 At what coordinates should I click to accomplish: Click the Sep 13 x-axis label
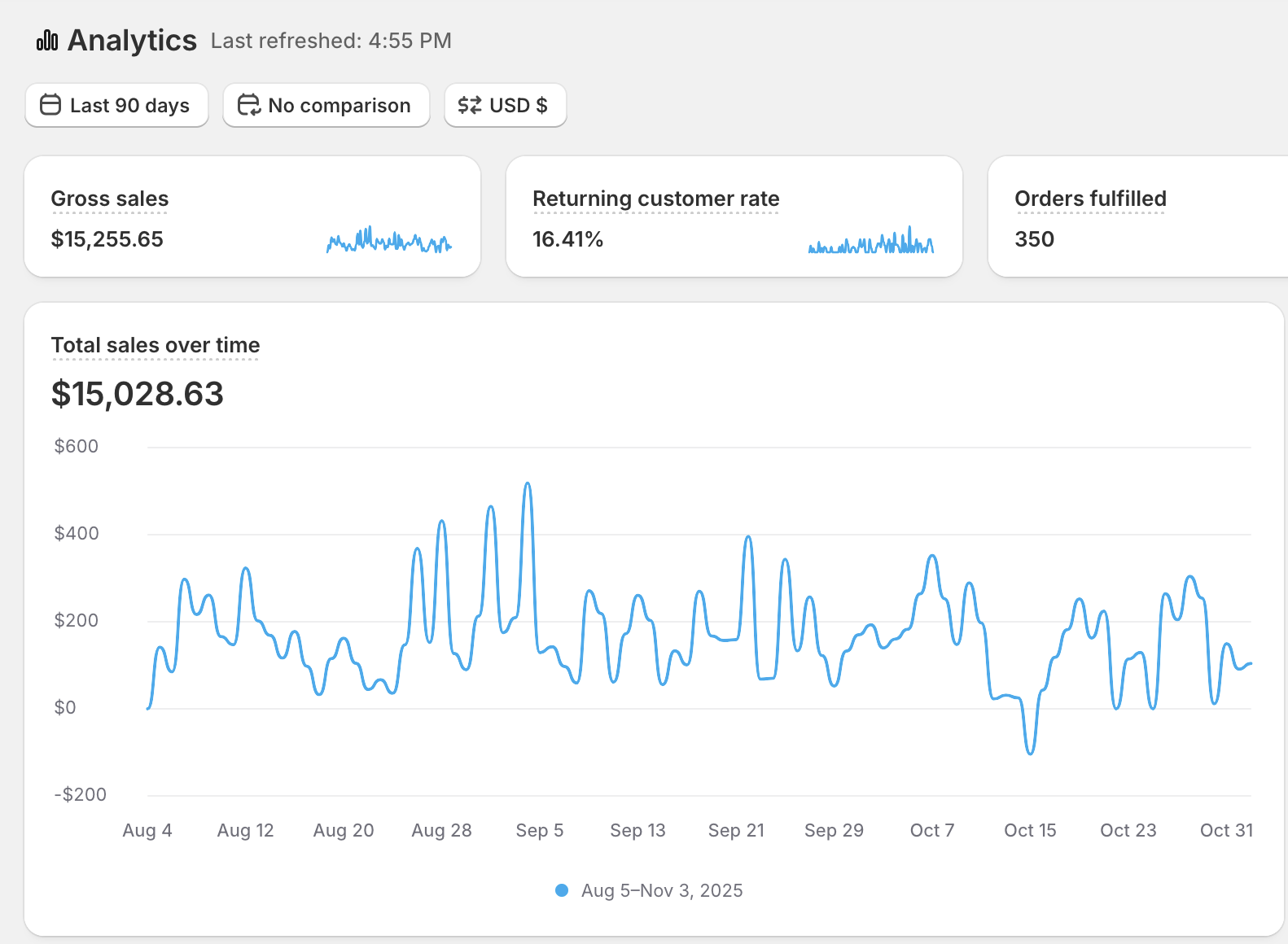tap(637, 830)
